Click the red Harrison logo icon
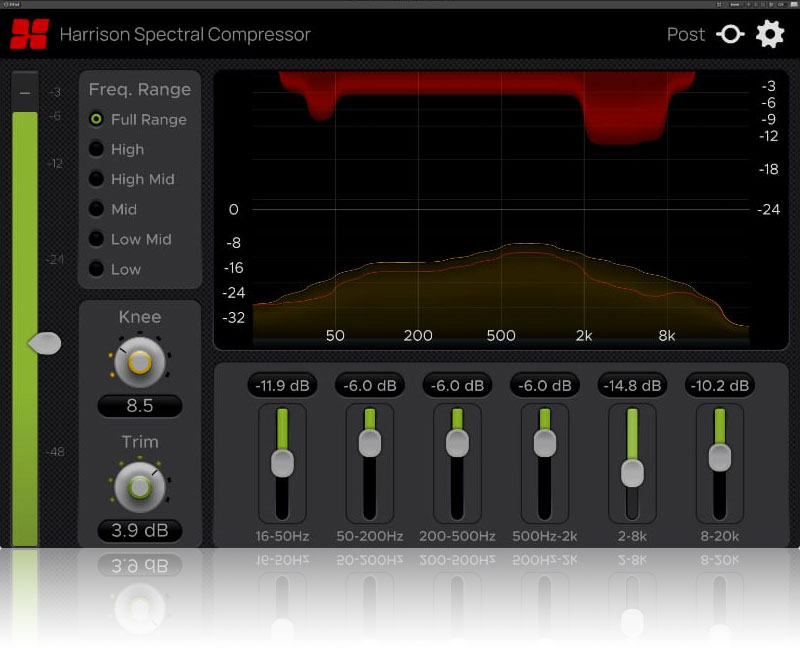Image resolution: width=800 pixels, height=648 pixels. point(29,34)
